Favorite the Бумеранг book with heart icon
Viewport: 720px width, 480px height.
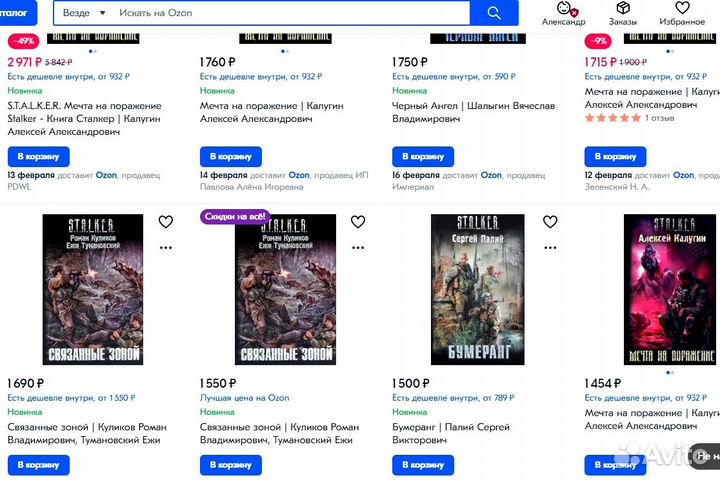point(550,222)
